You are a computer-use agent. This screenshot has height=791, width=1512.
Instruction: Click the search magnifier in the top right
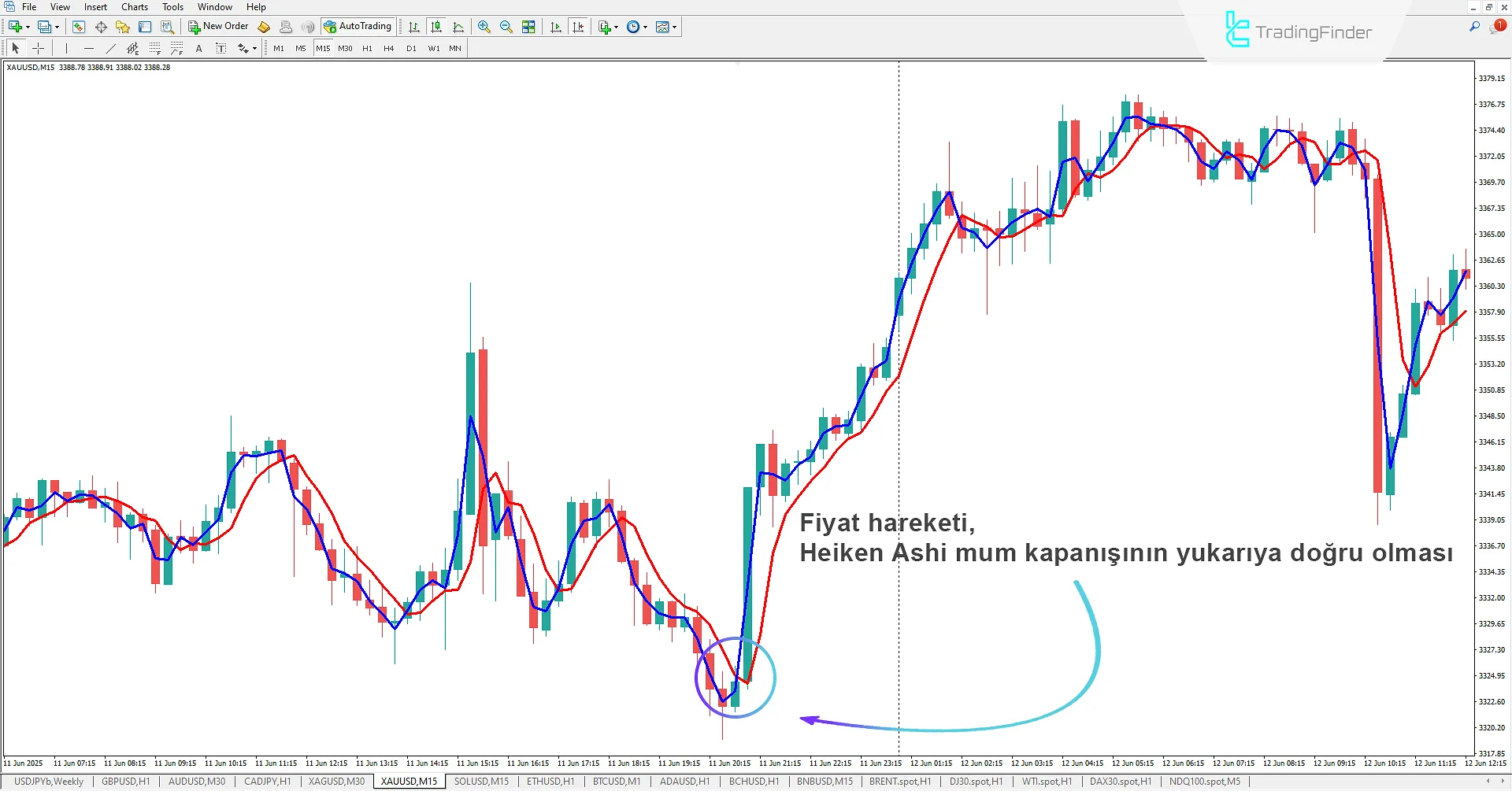[1475, 25]
